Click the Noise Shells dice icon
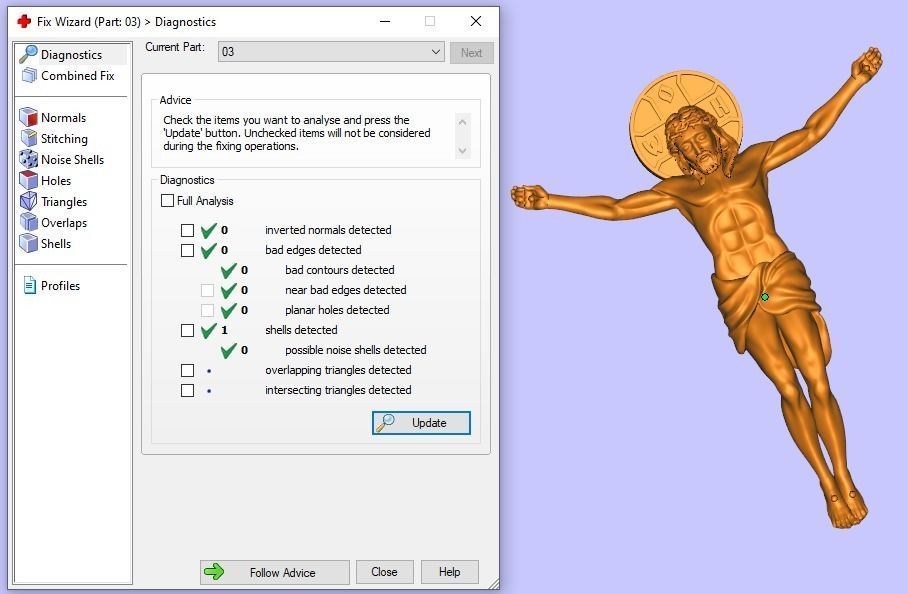This screenshot has height=594, width=908. (28, 159)
